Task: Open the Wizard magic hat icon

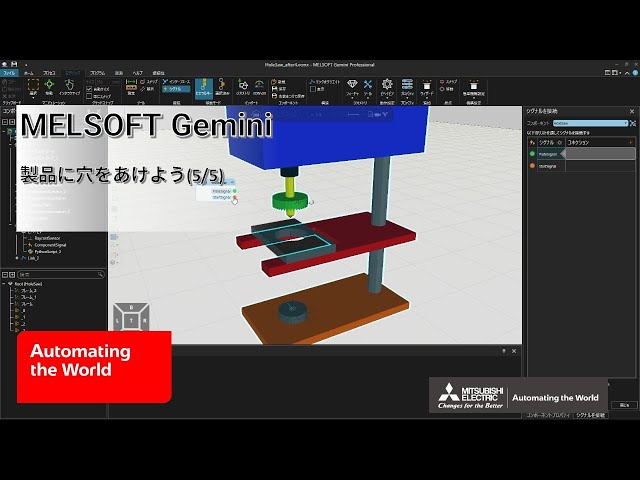Action: click(427, 88)
